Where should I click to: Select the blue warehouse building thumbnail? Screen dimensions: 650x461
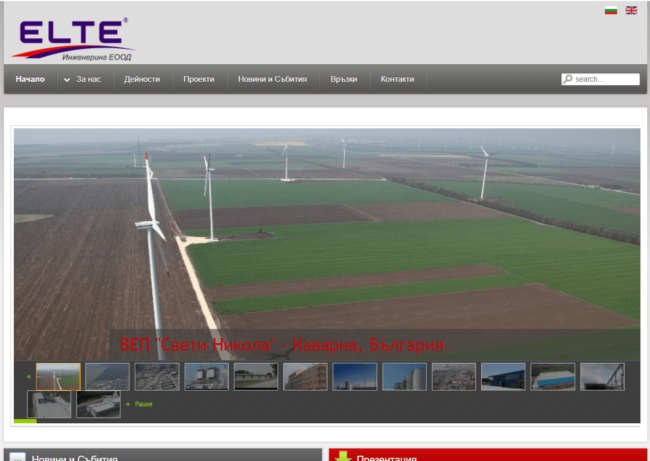coord(502,376)
